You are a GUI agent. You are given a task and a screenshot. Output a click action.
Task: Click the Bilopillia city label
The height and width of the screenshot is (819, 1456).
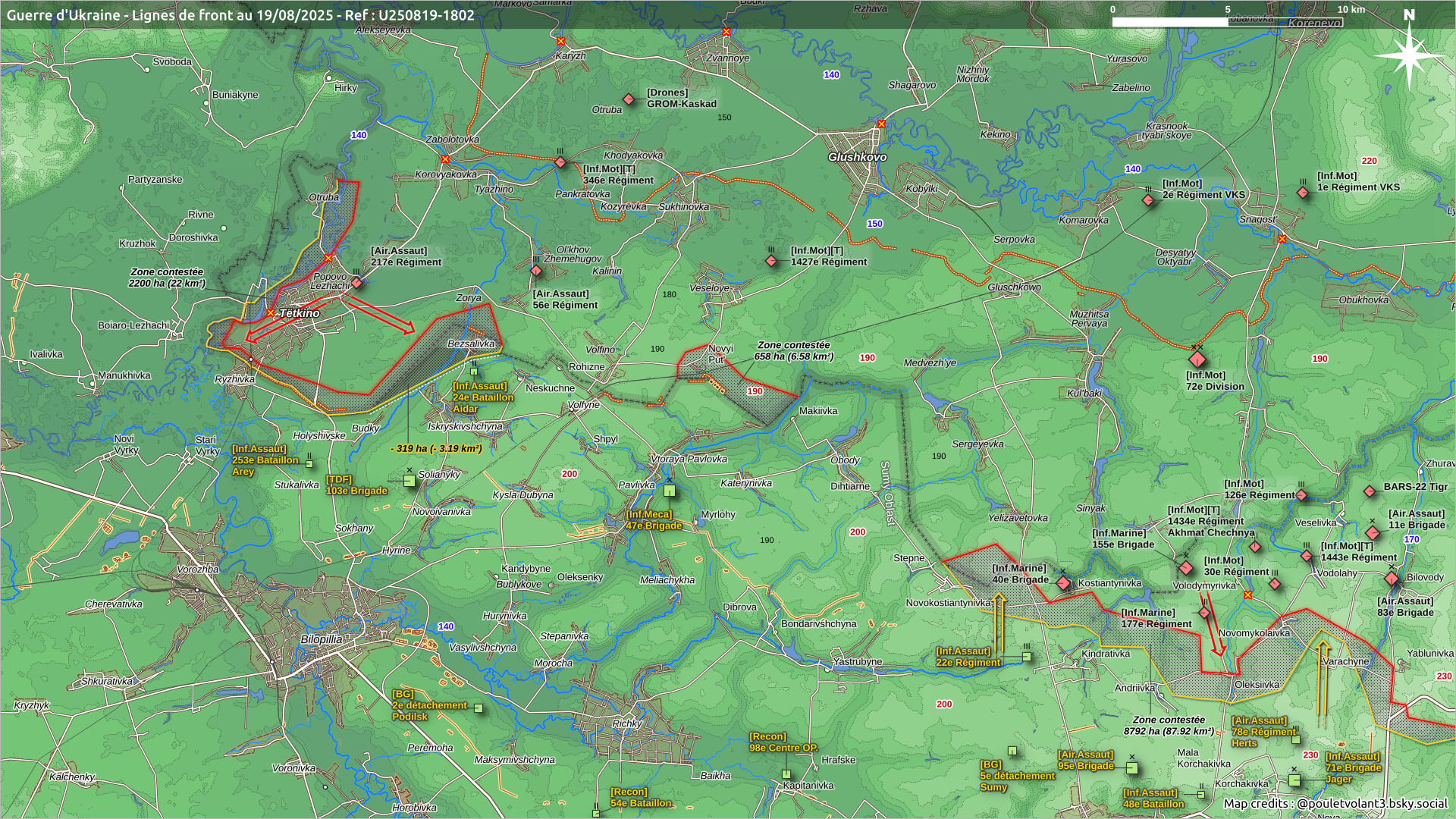point(321,639)
